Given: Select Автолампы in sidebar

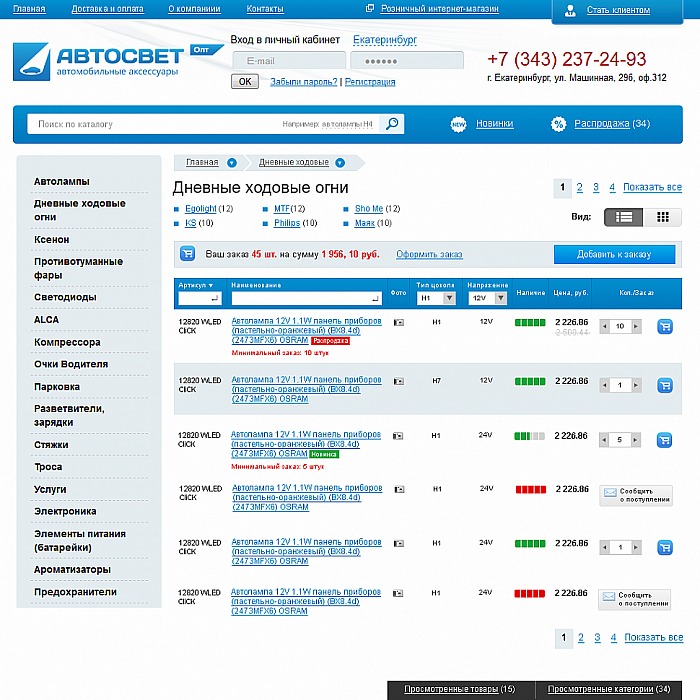Looking at the screenshot, I should (x=62, y=182).
